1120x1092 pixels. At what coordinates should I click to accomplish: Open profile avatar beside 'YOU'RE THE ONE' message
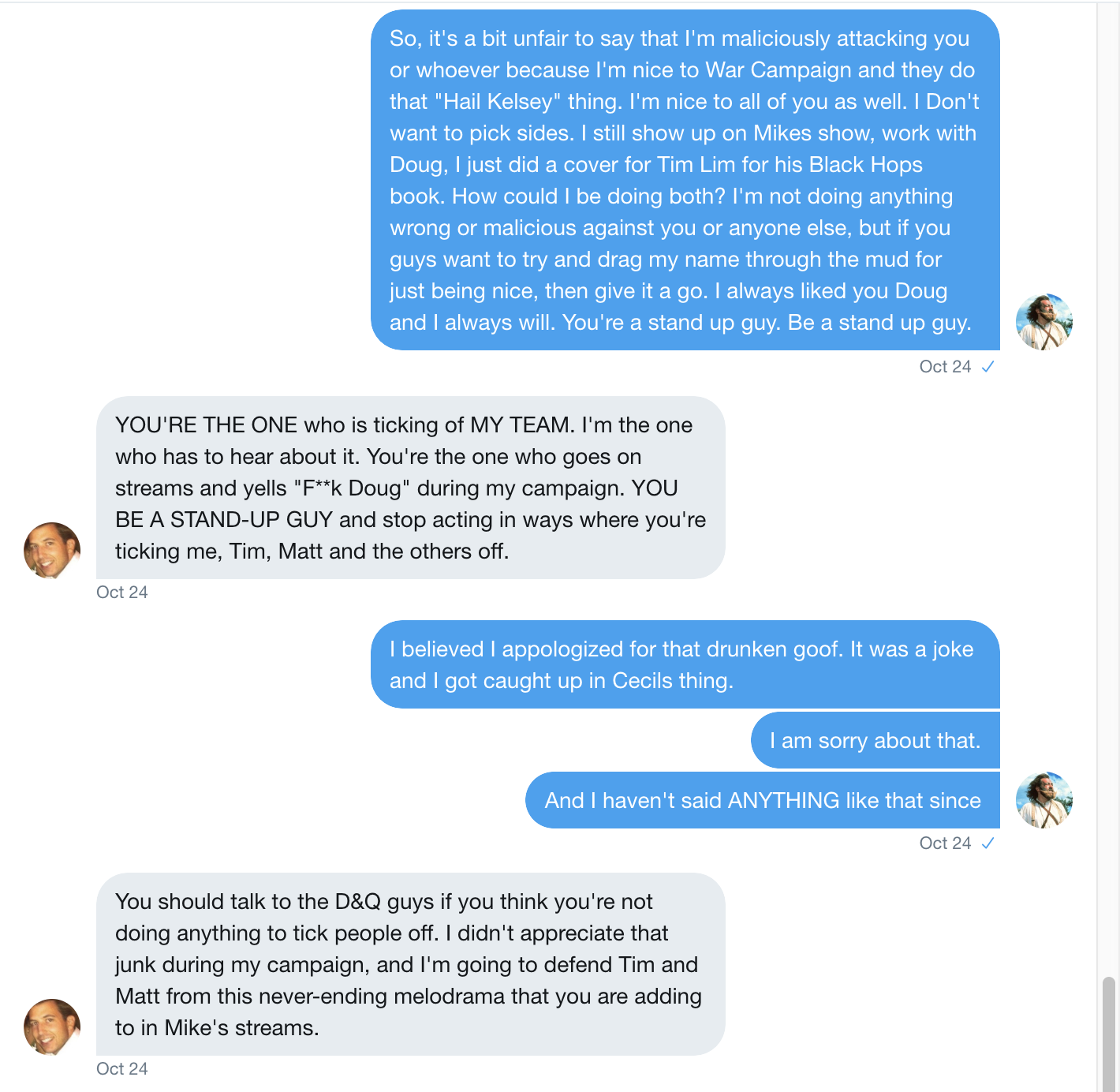(52, 551)
